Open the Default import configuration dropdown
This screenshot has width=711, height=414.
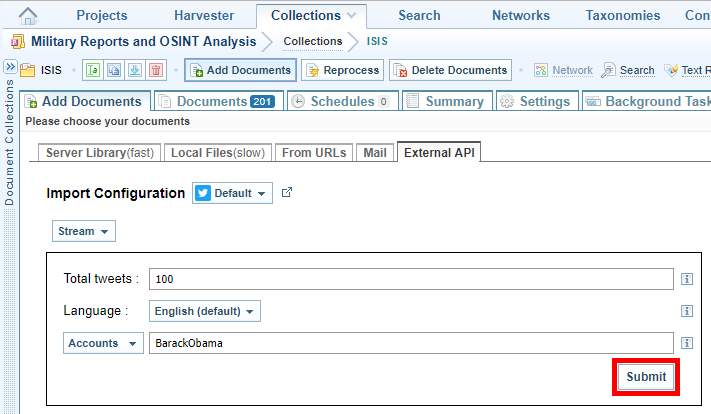click(x=232, y=193)
